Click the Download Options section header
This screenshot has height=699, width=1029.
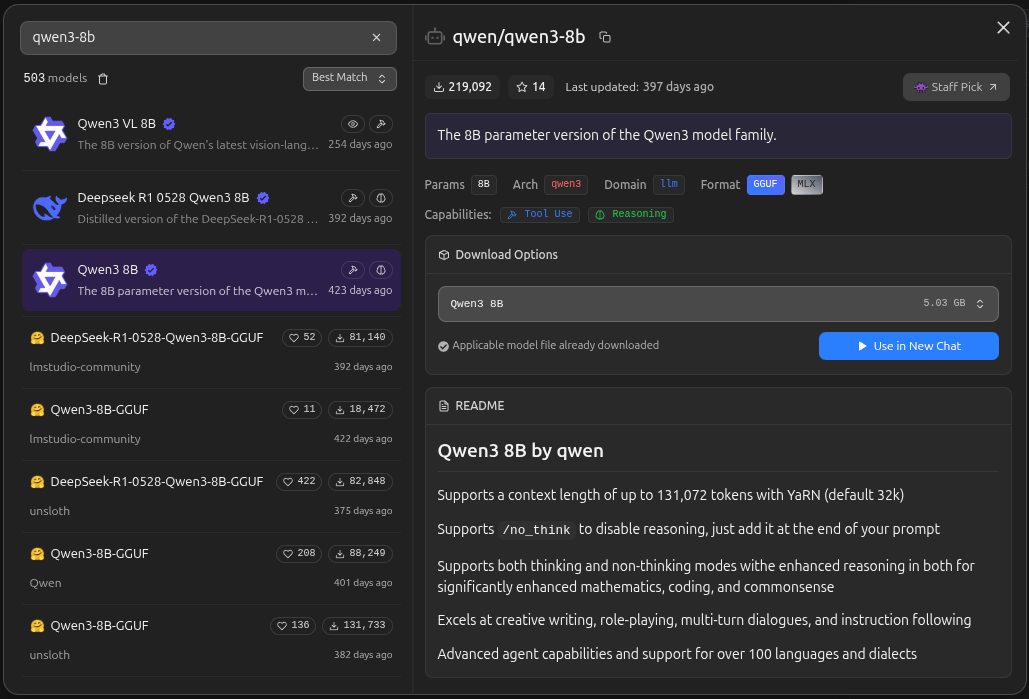718,255
